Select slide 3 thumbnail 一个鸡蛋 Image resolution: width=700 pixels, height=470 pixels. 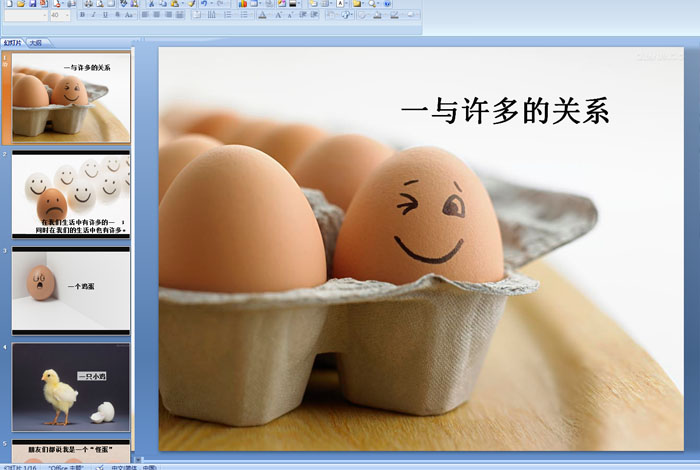coord(71,291)
